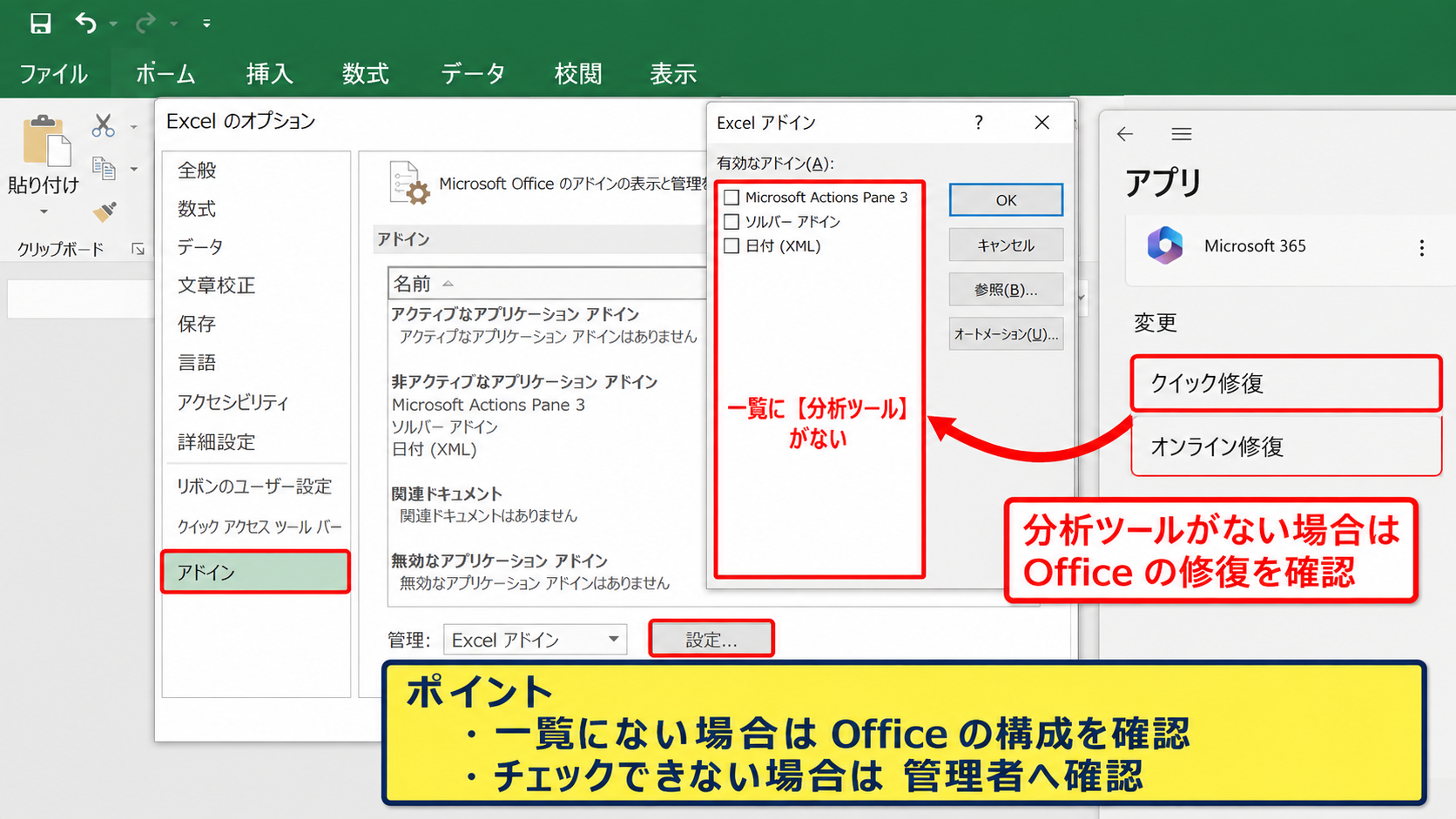Click the Save icon in quick access toolbar
The height and width of the screenshot is (819, 1456).
[40, 23]
